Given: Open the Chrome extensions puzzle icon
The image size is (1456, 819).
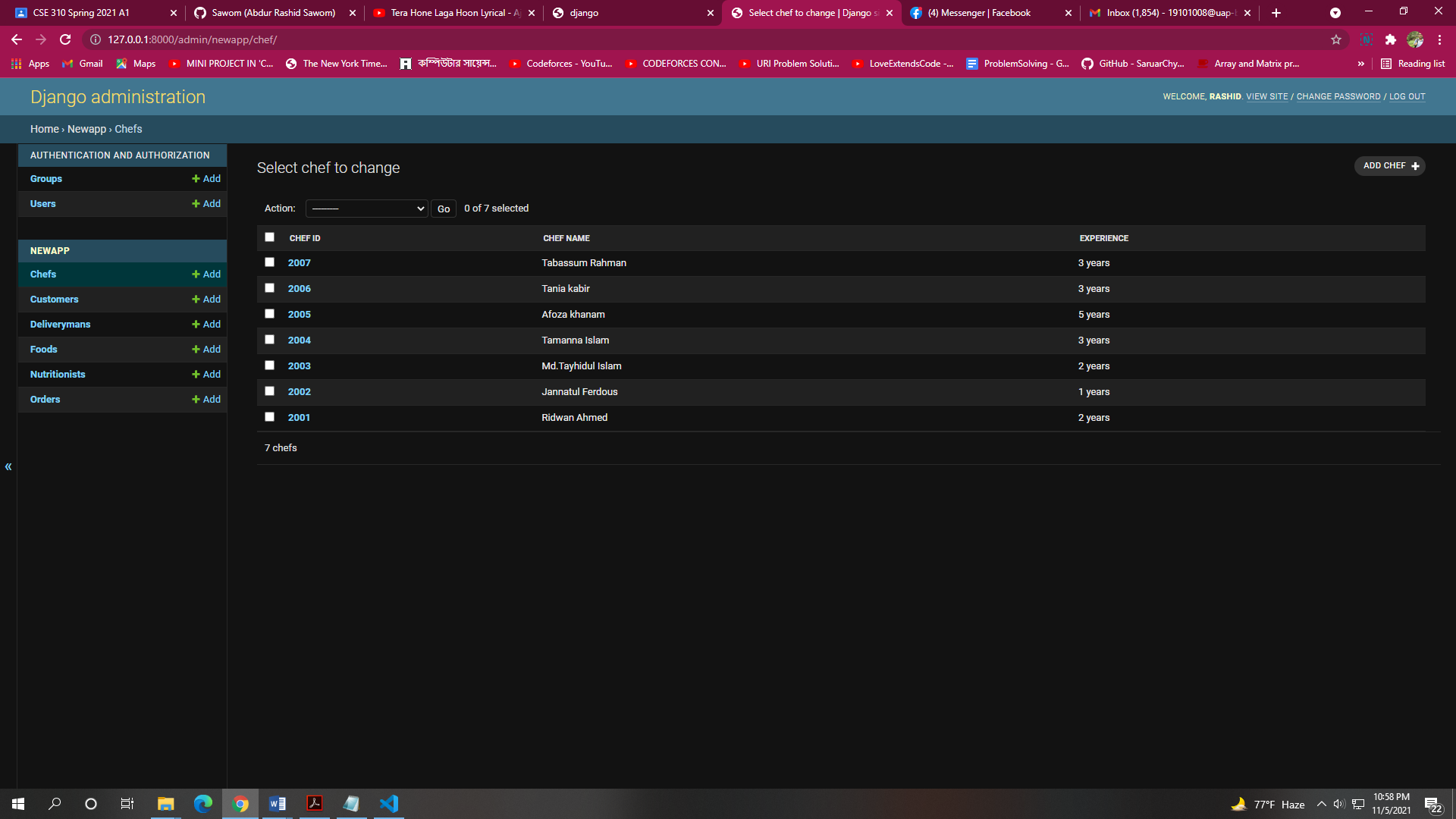Looking at the screenshot, I should point(1390,39).
